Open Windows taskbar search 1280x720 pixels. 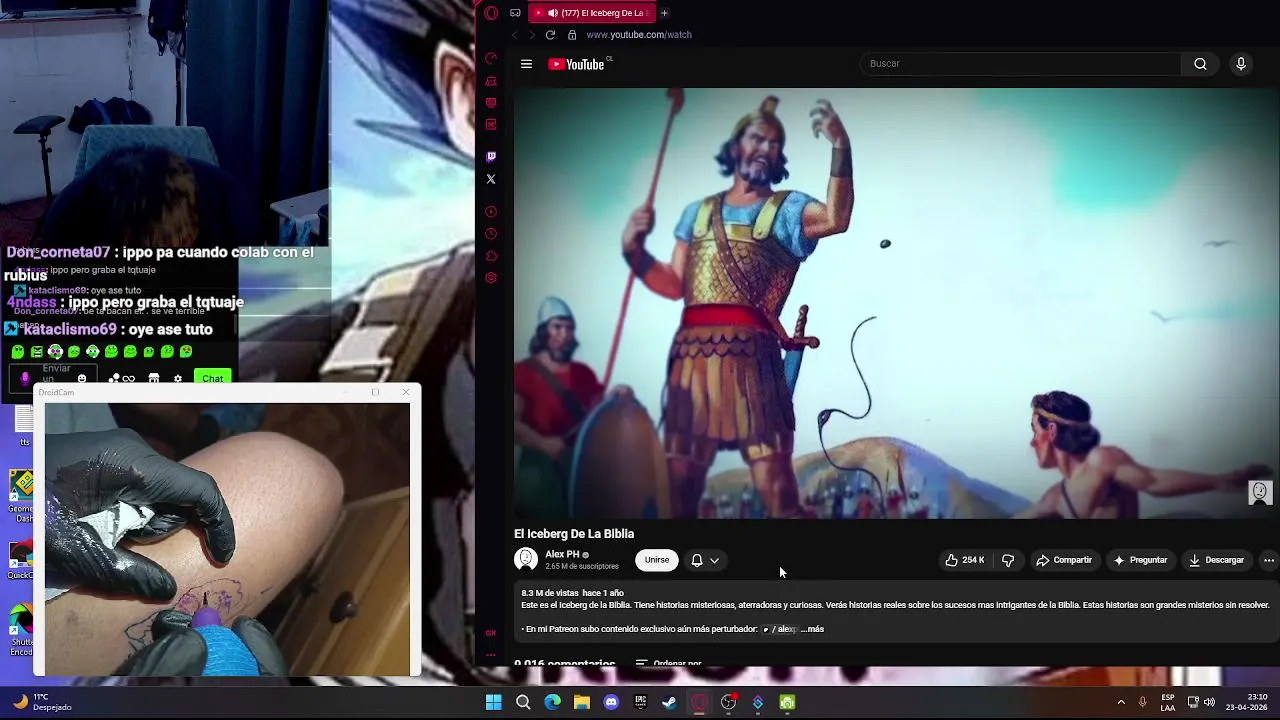coord(523,702)
